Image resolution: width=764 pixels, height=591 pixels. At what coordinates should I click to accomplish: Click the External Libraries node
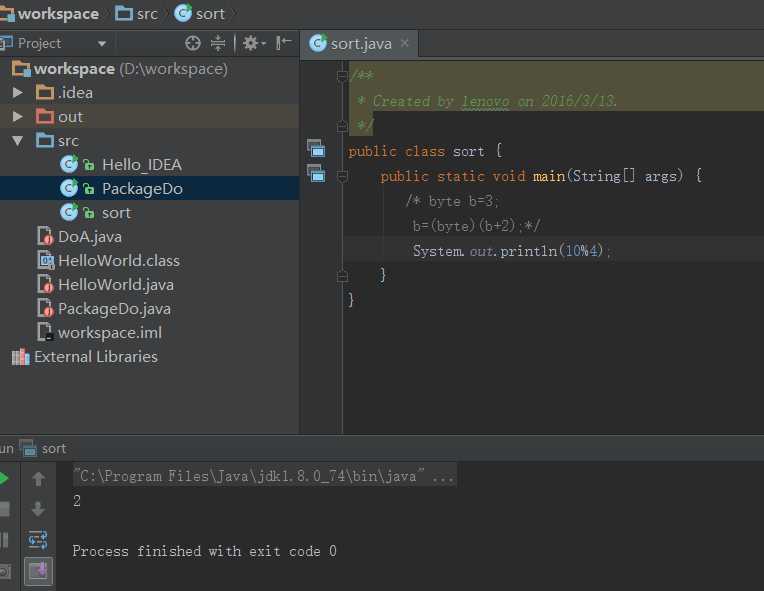click(96, 357)
